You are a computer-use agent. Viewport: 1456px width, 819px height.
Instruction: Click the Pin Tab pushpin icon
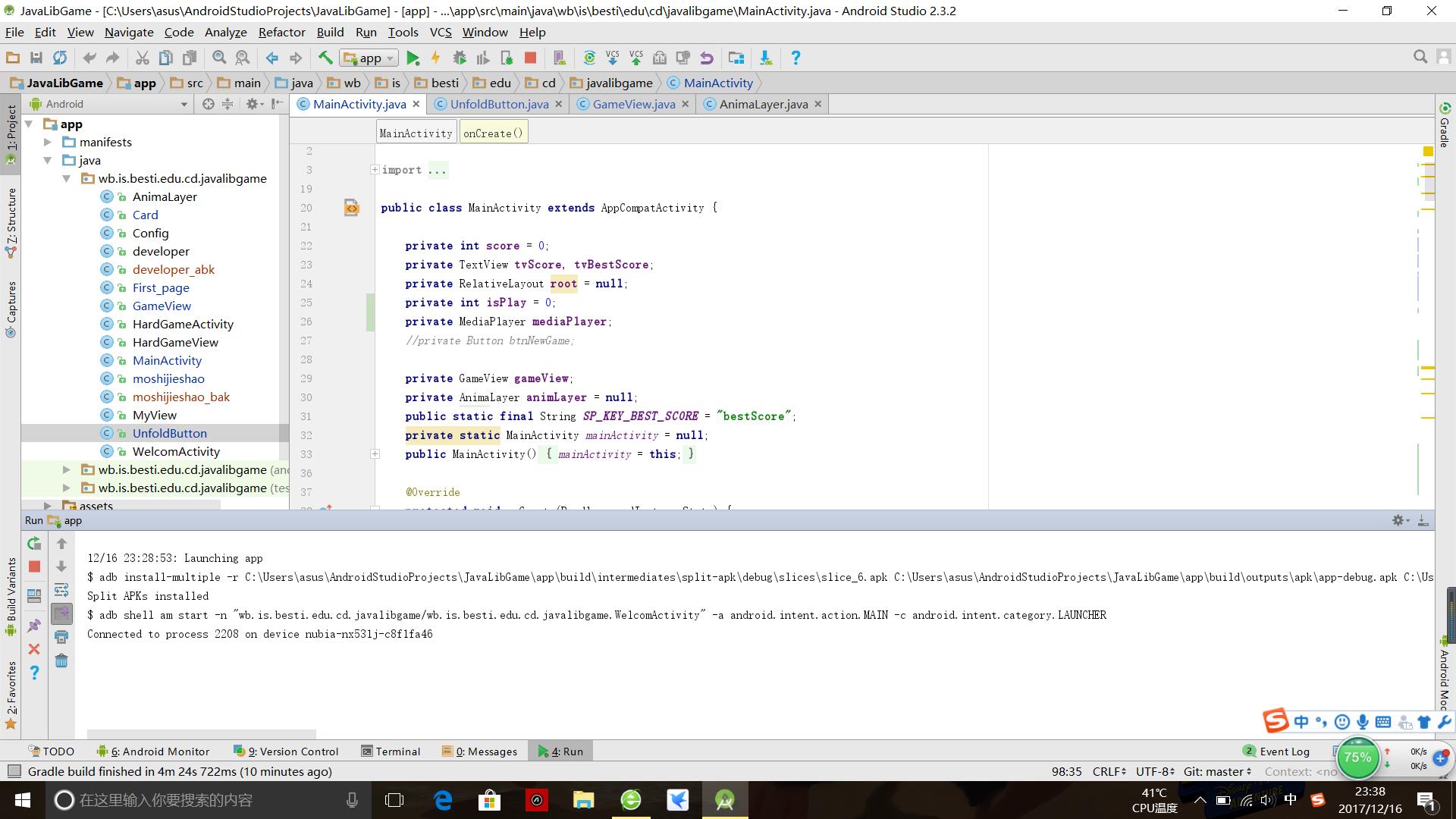coord(34,626)
